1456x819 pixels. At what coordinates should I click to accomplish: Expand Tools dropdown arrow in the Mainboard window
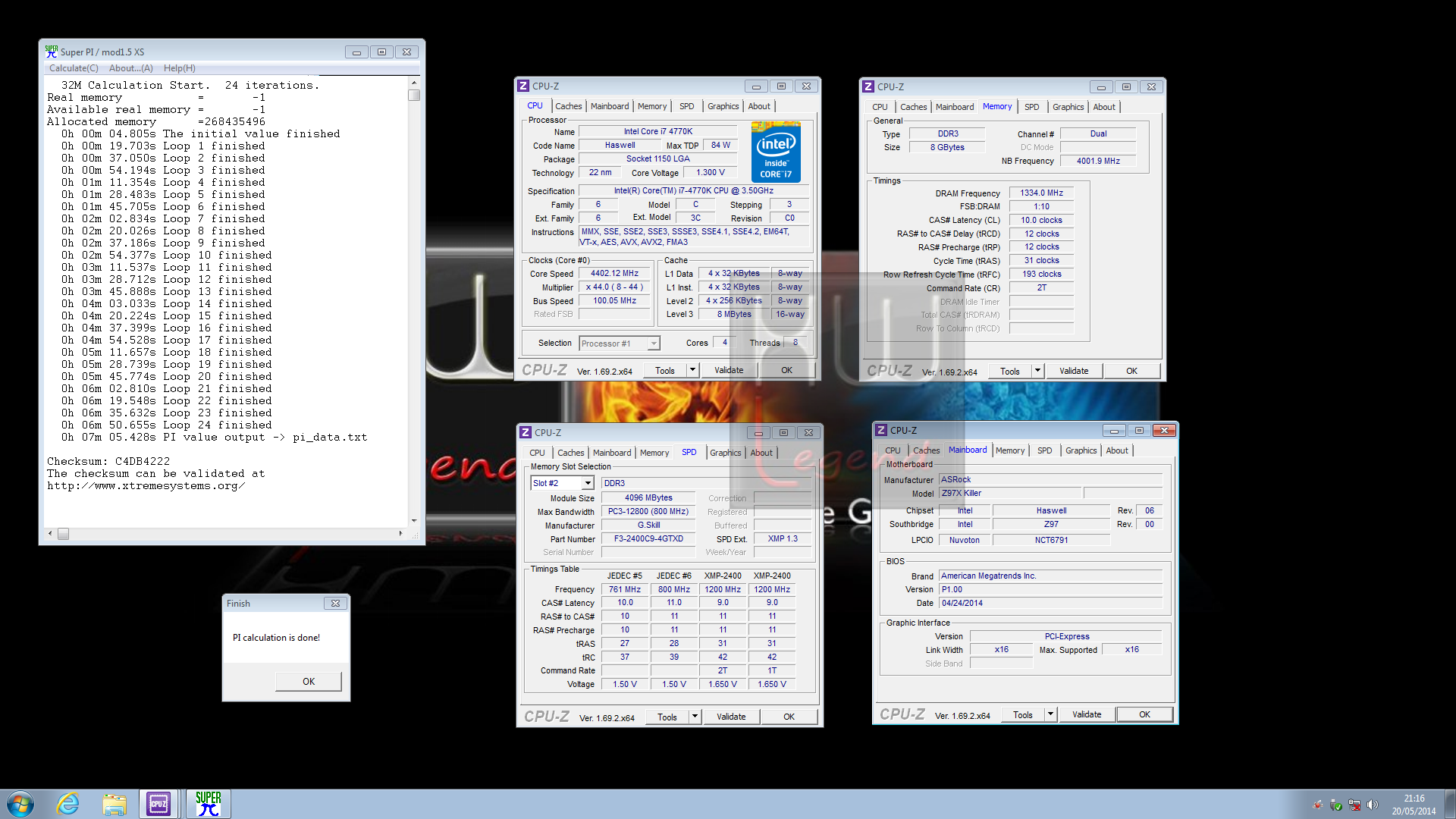click(1050, 714)
